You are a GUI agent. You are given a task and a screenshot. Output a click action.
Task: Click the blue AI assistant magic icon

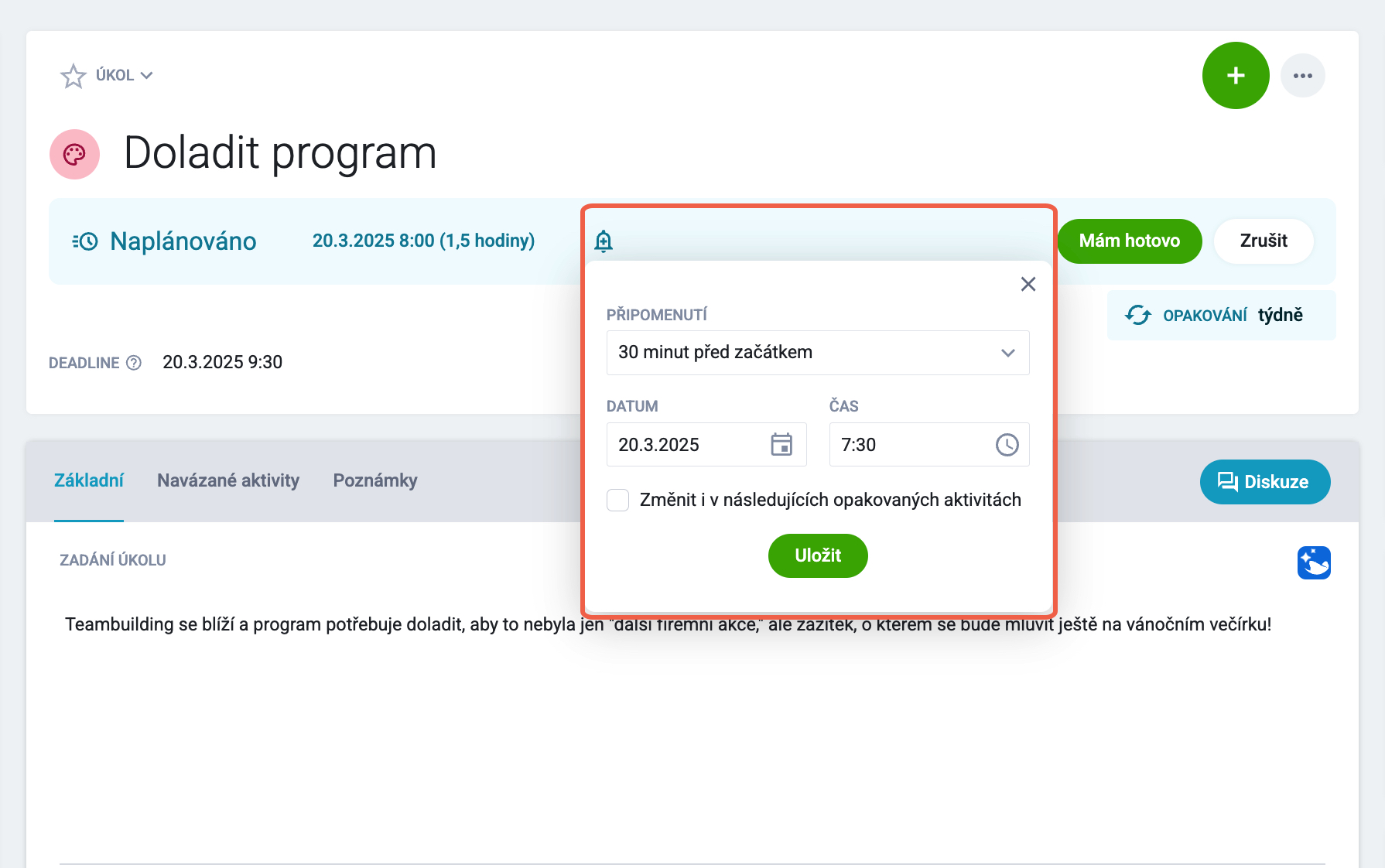tap(1314, 562)
